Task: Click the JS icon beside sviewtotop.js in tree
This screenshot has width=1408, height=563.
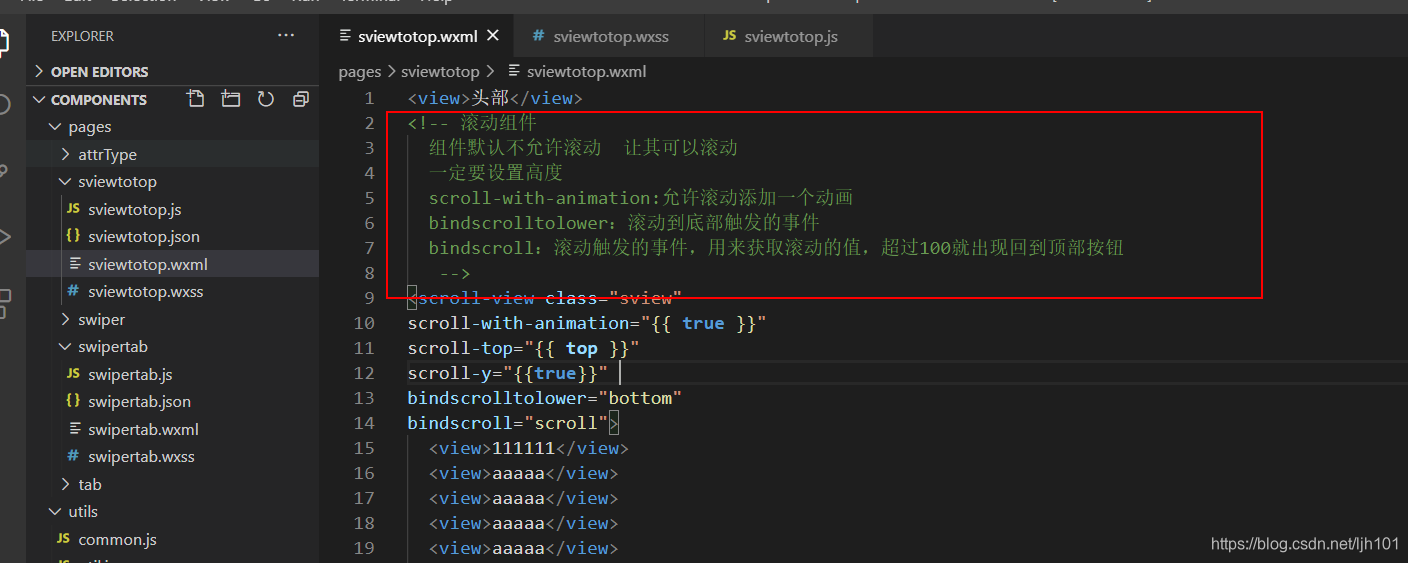Action: coord(73,210)
